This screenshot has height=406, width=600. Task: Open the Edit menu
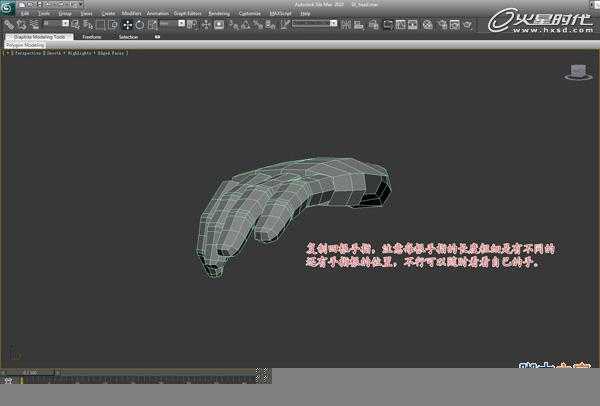(x=25, y=13)
